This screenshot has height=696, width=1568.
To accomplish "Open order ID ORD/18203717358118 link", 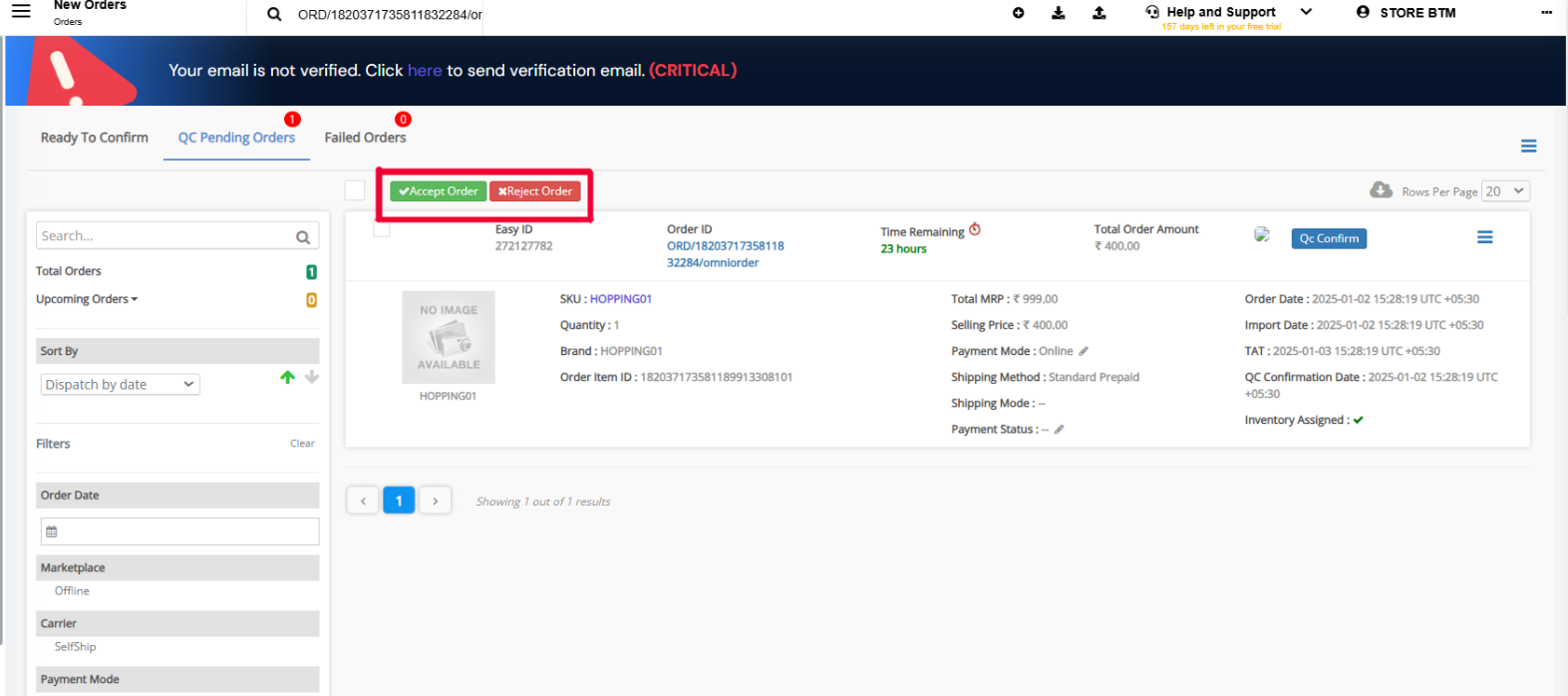I will [x=726, y=254].
